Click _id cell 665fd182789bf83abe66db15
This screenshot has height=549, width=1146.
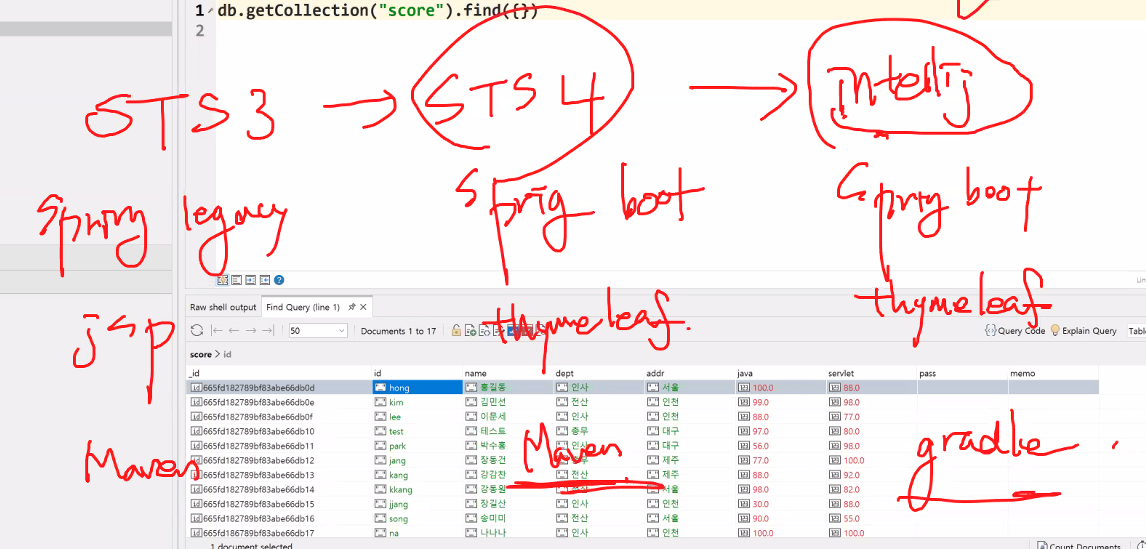[278, 504]
